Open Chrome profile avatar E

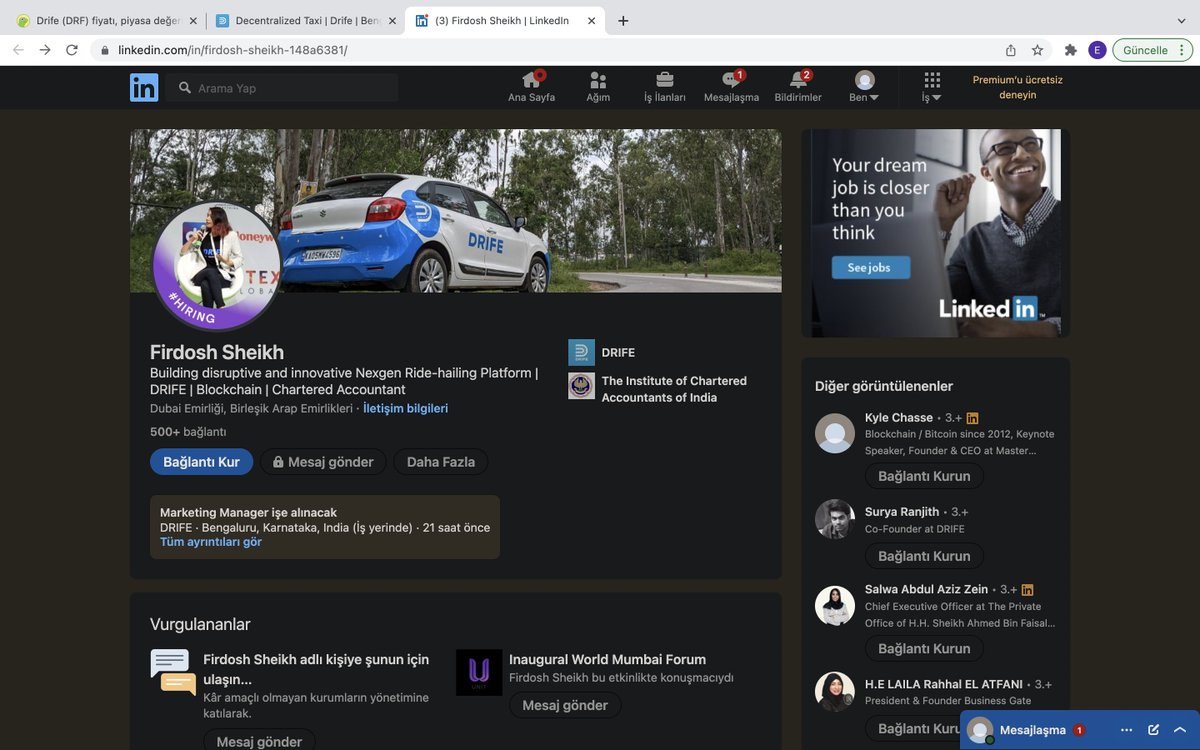[1097, 50]
